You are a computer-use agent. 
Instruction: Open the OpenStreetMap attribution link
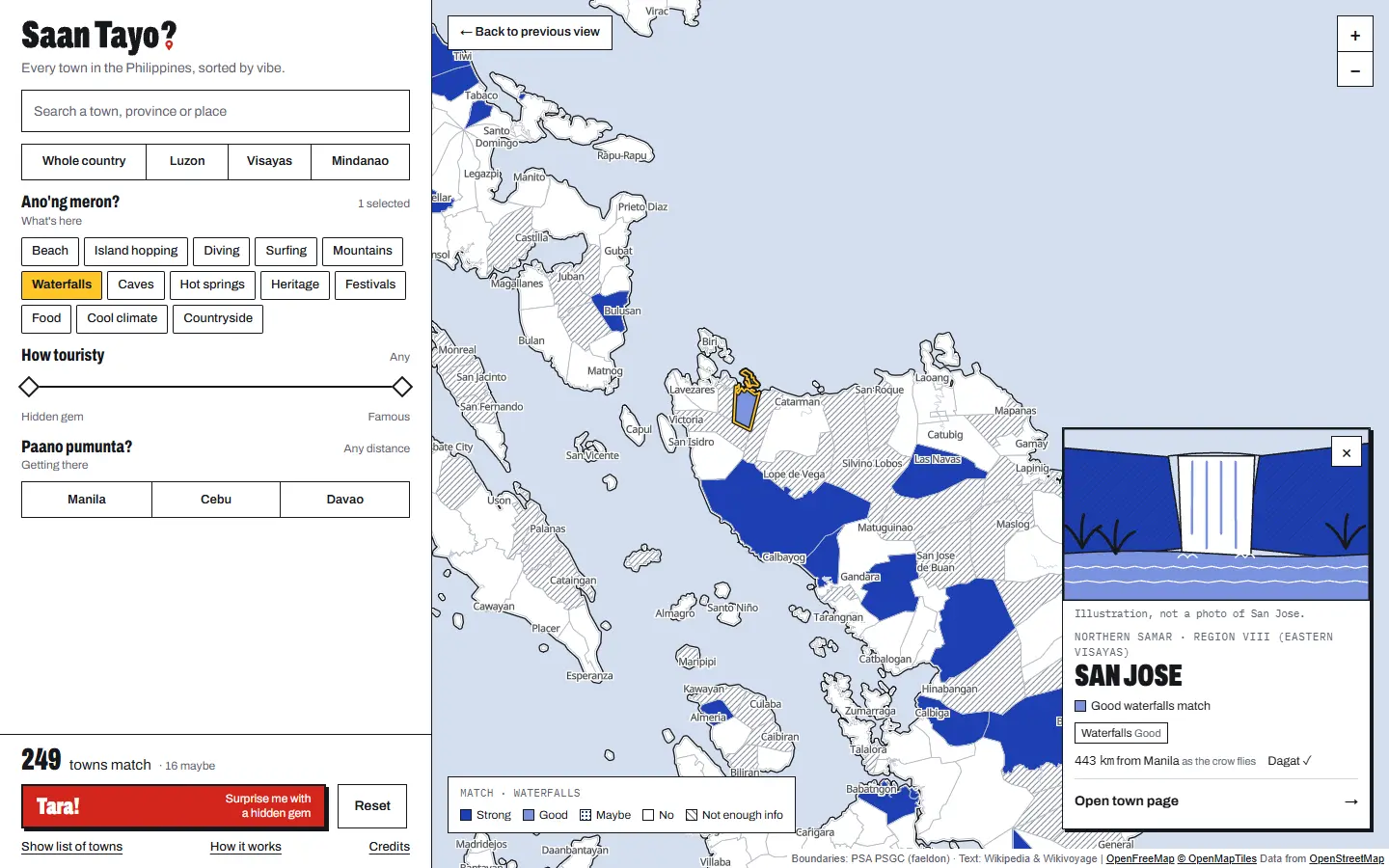click(1347, 858)
